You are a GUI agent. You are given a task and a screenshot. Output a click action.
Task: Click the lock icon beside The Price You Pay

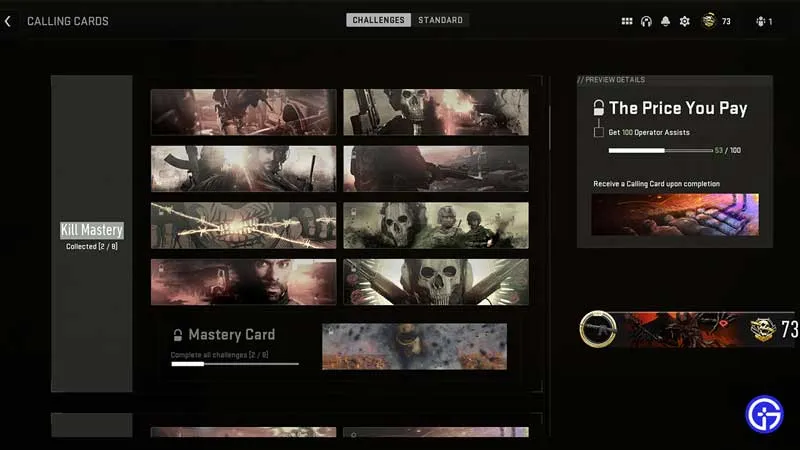(598, 108)
